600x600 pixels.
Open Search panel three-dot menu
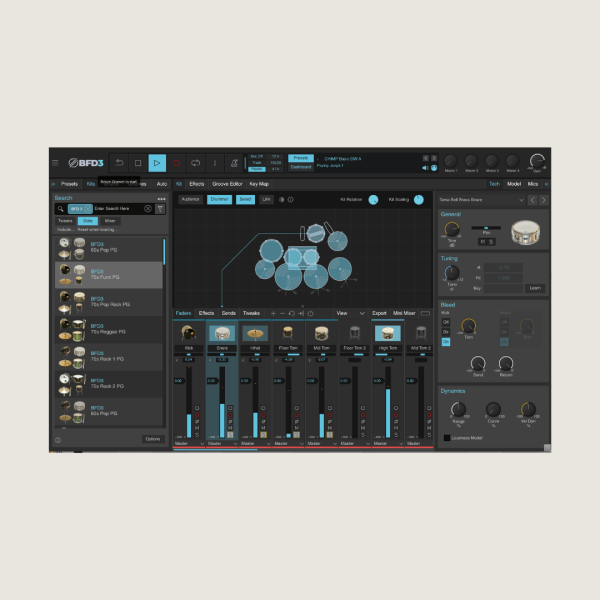(161, 199)
